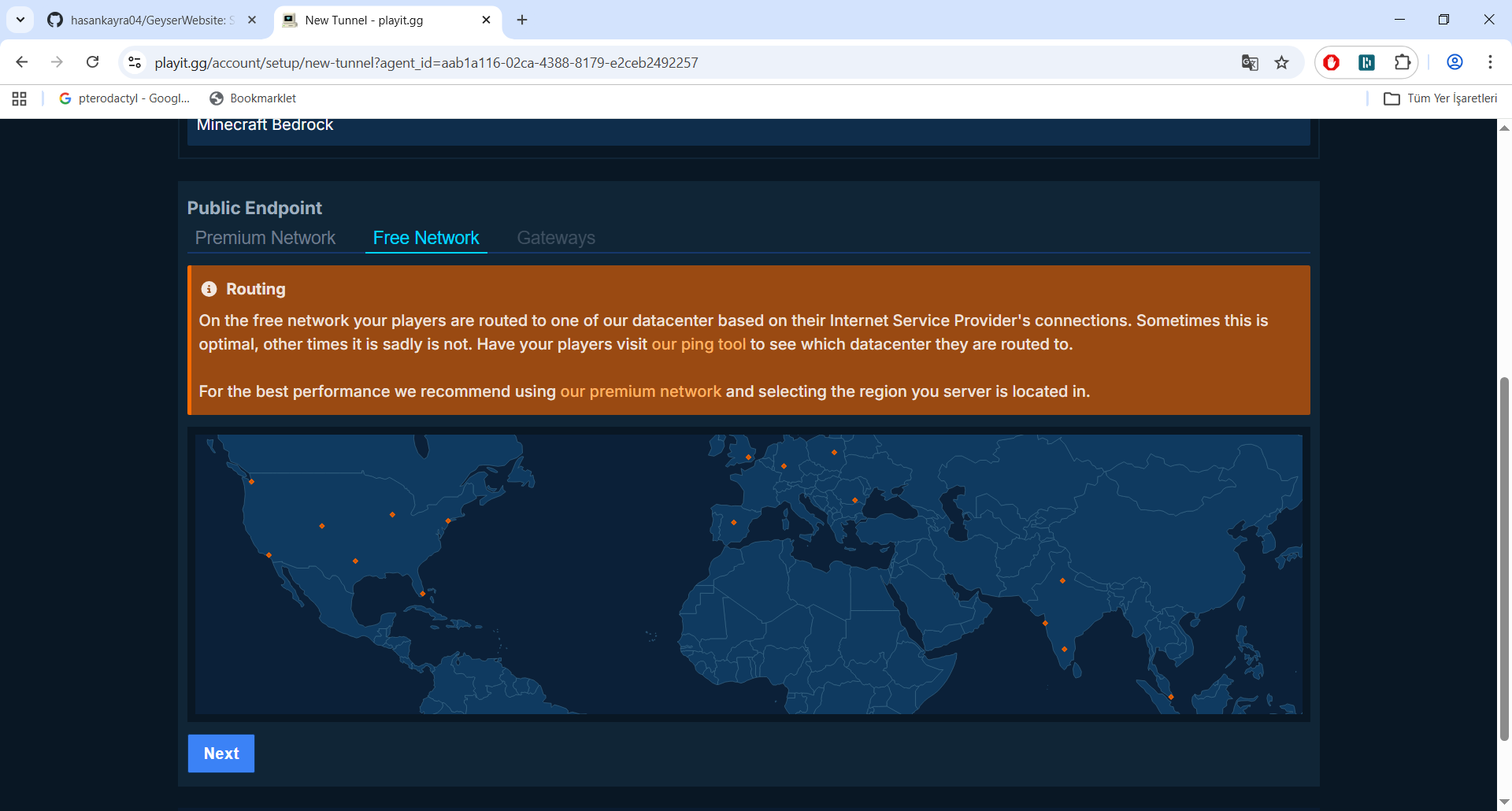Click the scrollbar down arrow
Screen dimensions: 1512x811
coord(1504,802)
